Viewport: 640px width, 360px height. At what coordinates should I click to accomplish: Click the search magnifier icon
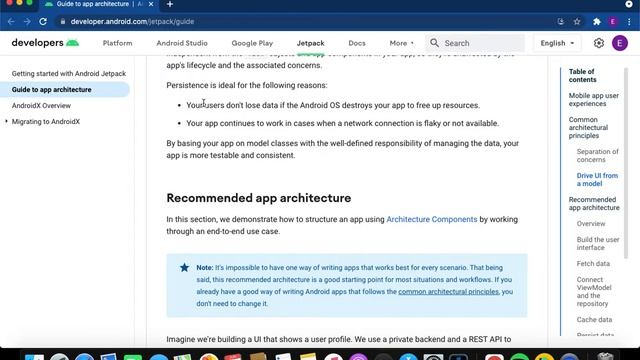[x=434, y=43]
